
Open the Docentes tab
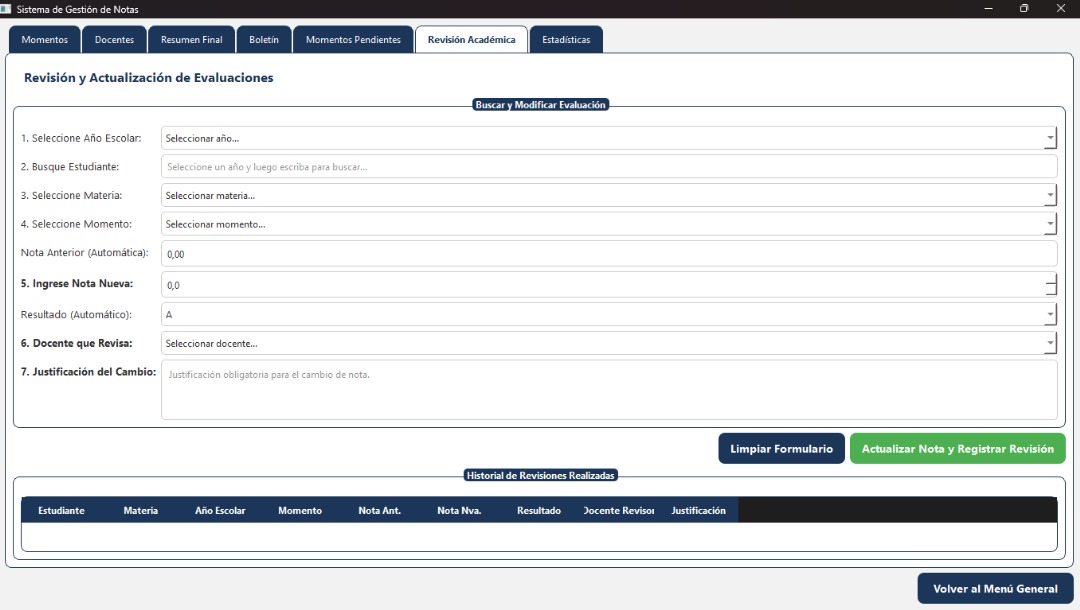point(114,40)
